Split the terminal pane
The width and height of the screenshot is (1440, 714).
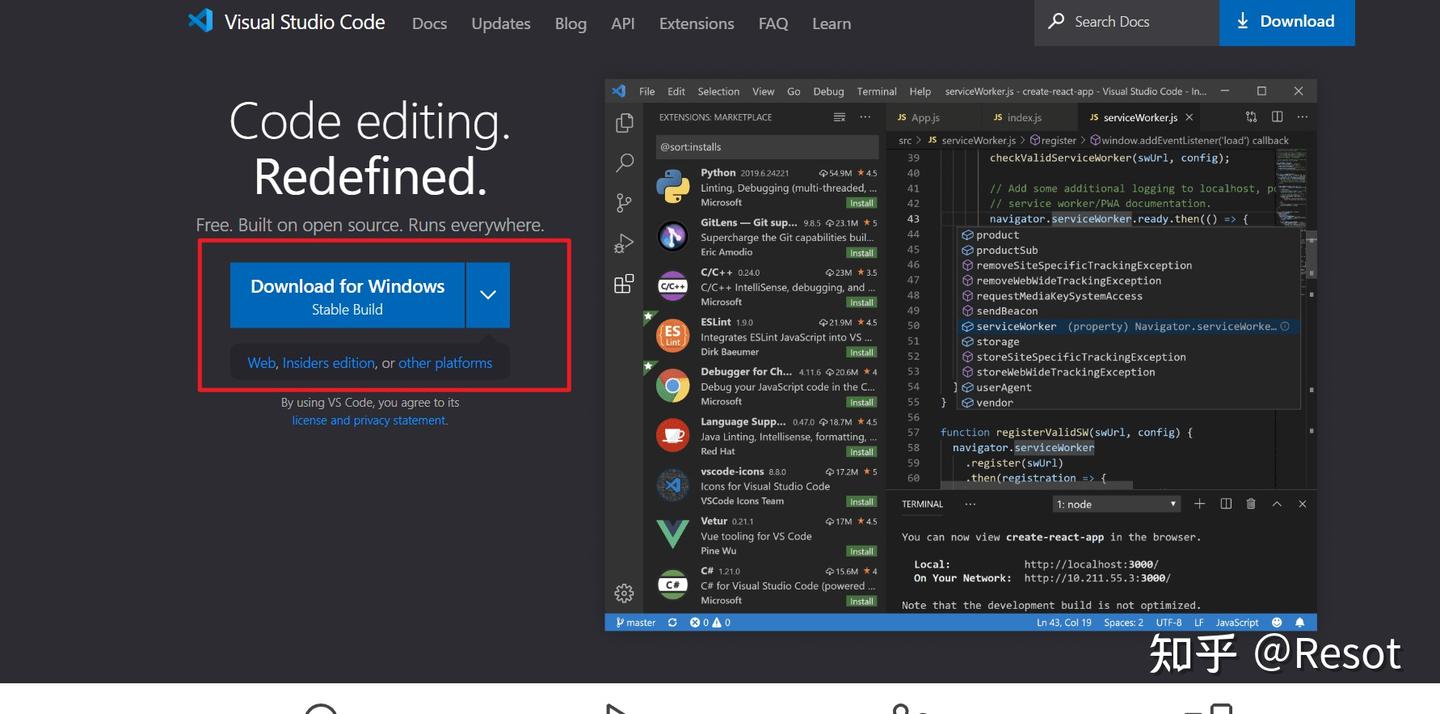1225,503
